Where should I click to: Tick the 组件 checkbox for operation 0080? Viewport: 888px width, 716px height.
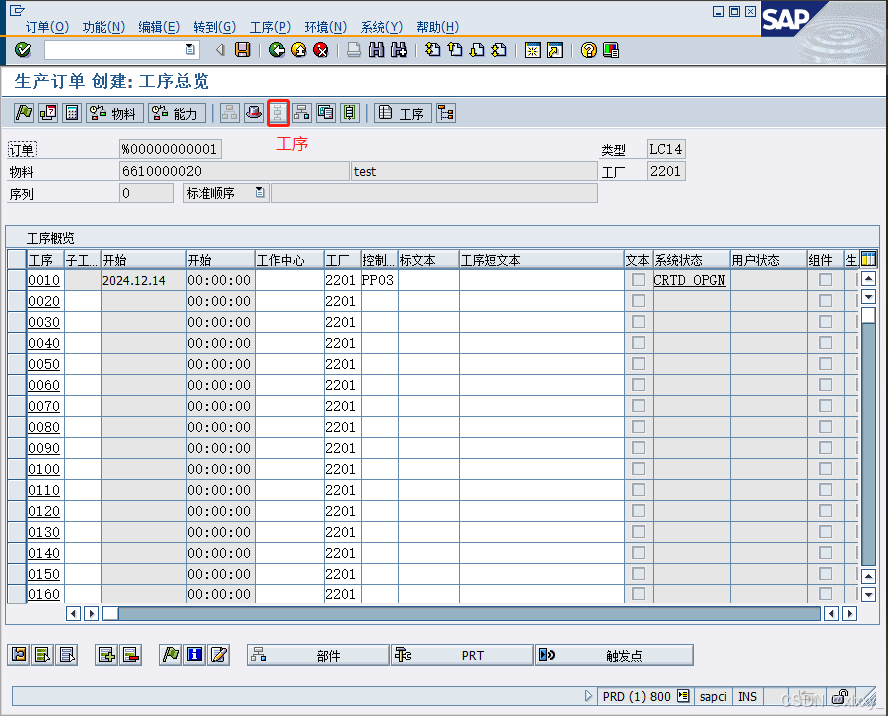pos(825,427)
